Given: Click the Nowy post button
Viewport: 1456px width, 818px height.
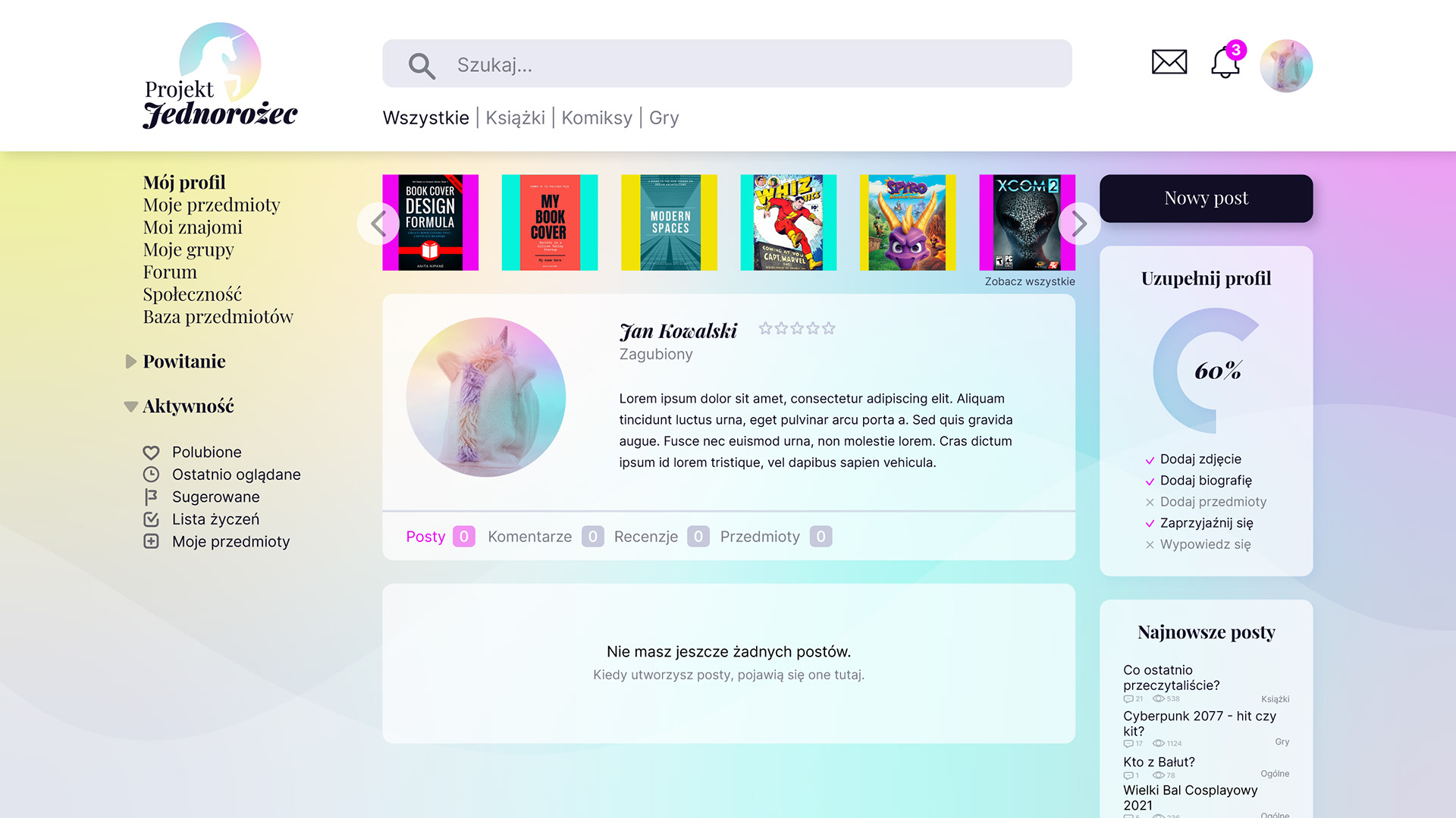Looking at the screenshot, I should coord(1206,199).
